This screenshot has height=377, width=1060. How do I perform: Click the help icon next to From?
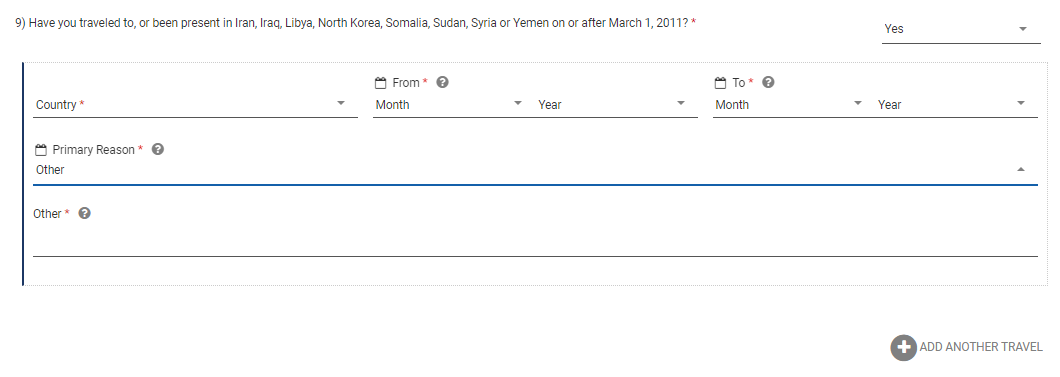443,82
